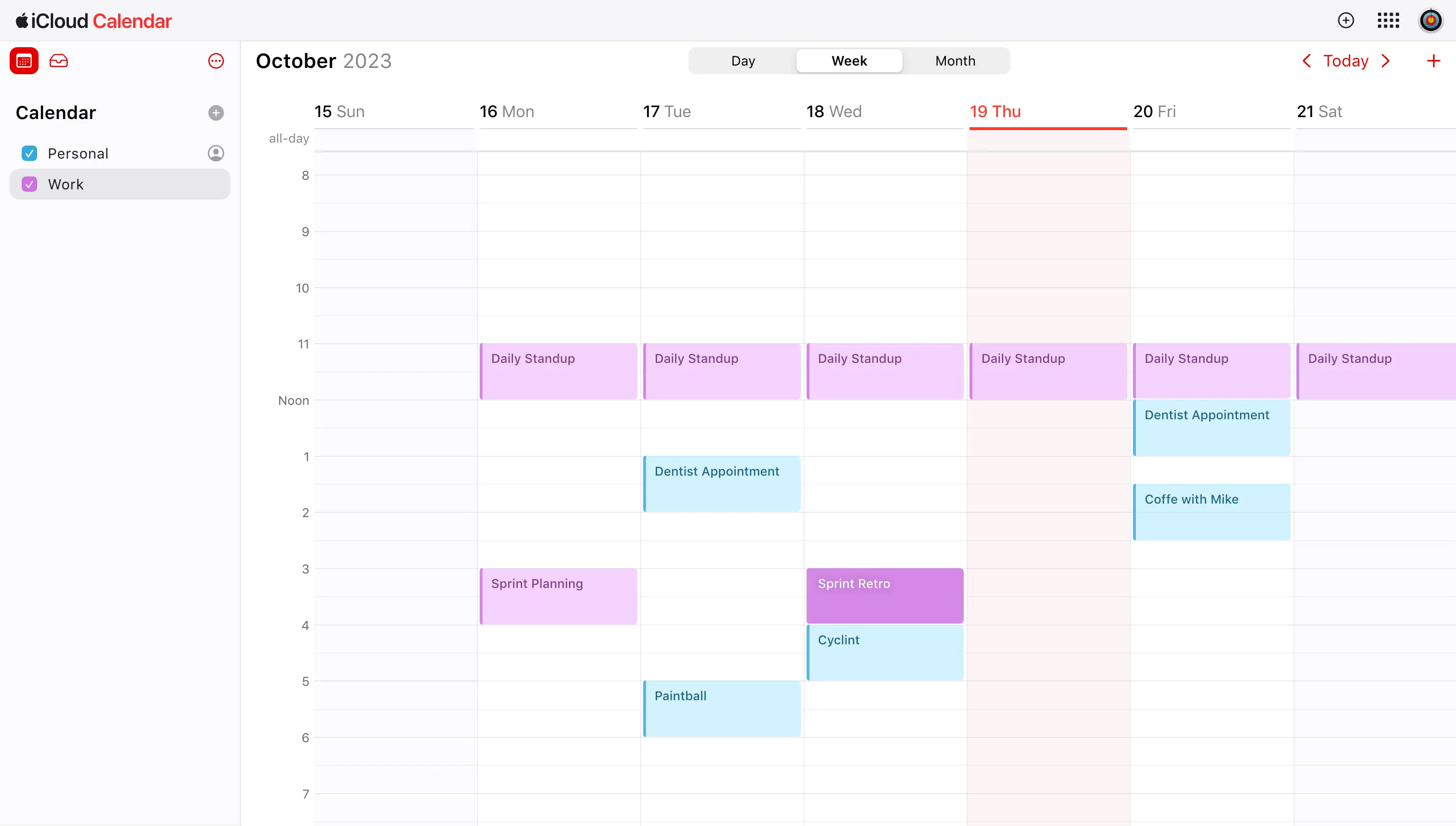The image size is (1456, 826).
Task: Select the Sprint Retro event on Wednesday
Action: point(885,595)
